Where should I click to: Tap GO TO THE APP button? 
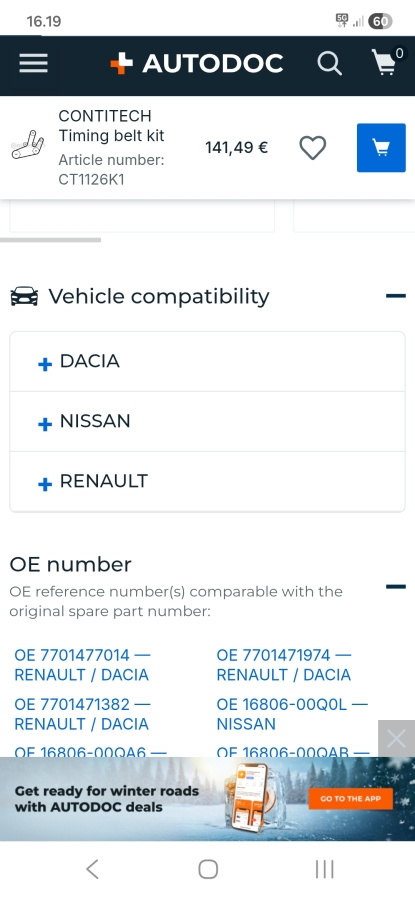pos(350,798)
